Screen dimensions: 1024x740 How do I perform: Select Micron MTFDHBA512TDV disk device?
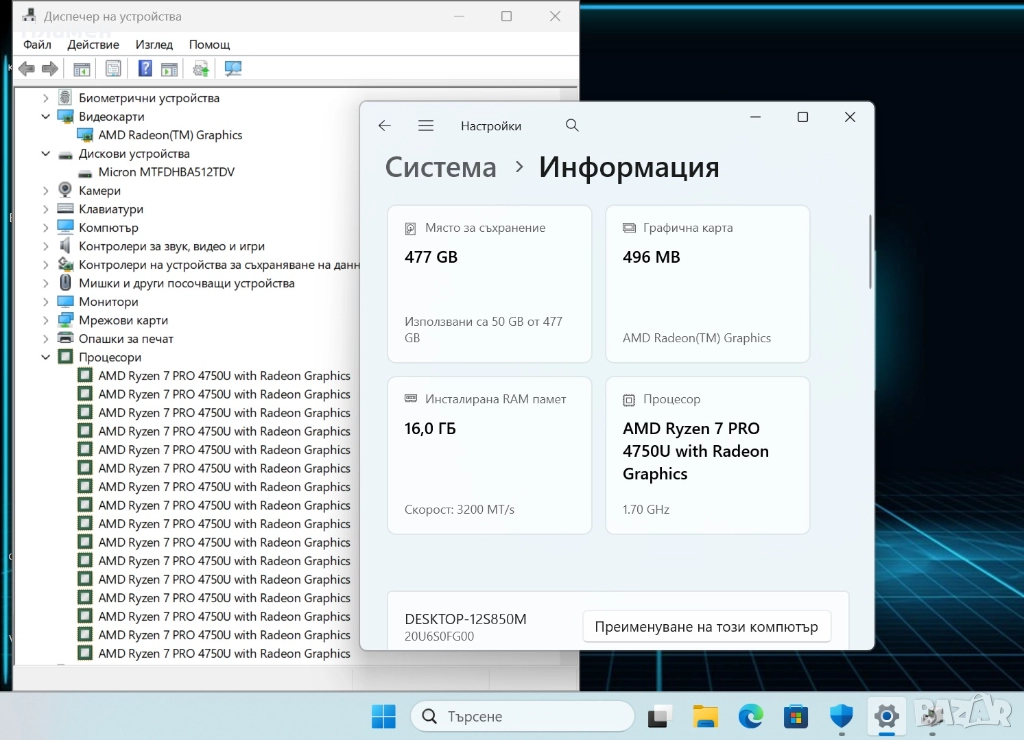click(166, 172)
